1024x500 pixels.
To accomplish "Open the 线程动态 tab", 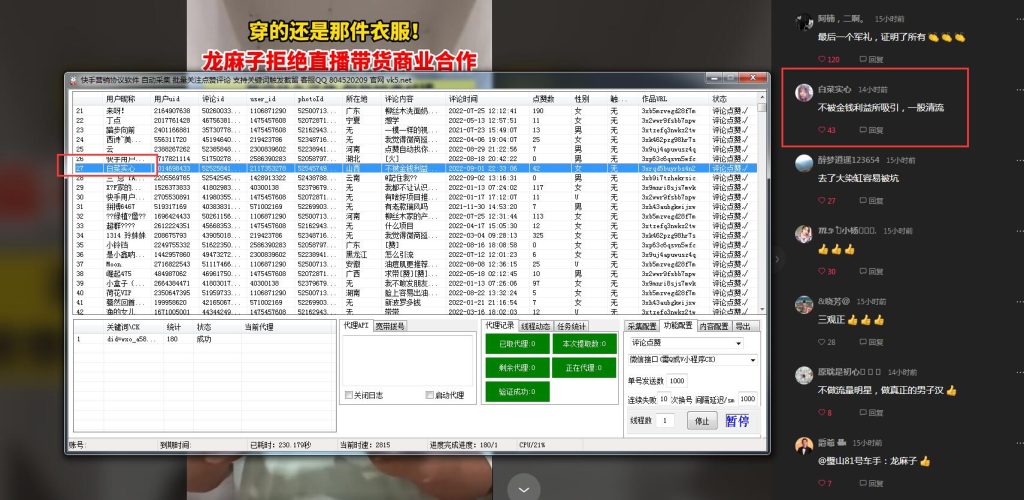I will pyautogui.click(x=536, y=326).
